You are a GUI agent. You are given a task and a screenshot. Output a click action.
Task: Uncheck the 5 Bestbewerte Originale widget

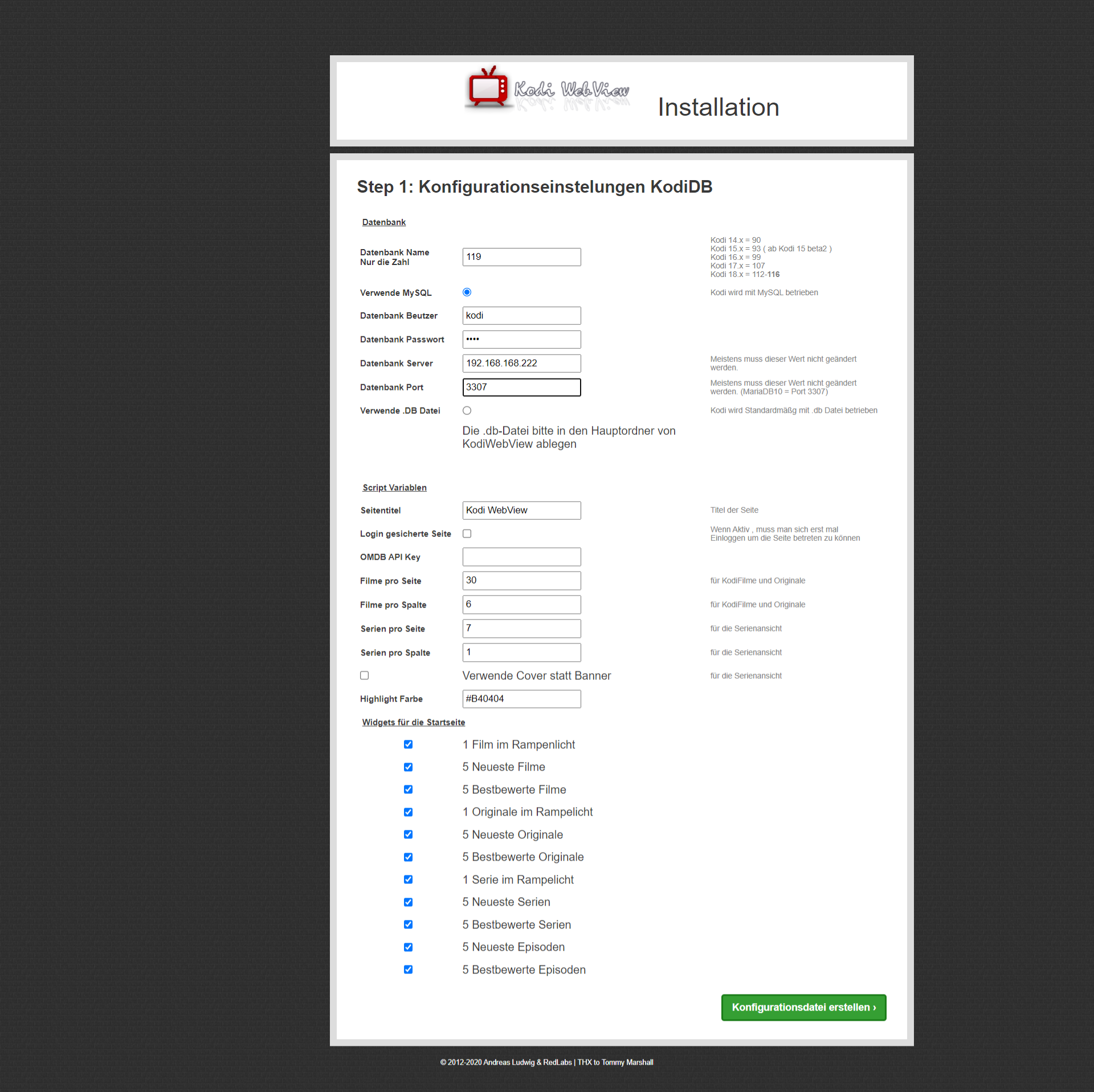pos(408,857)
